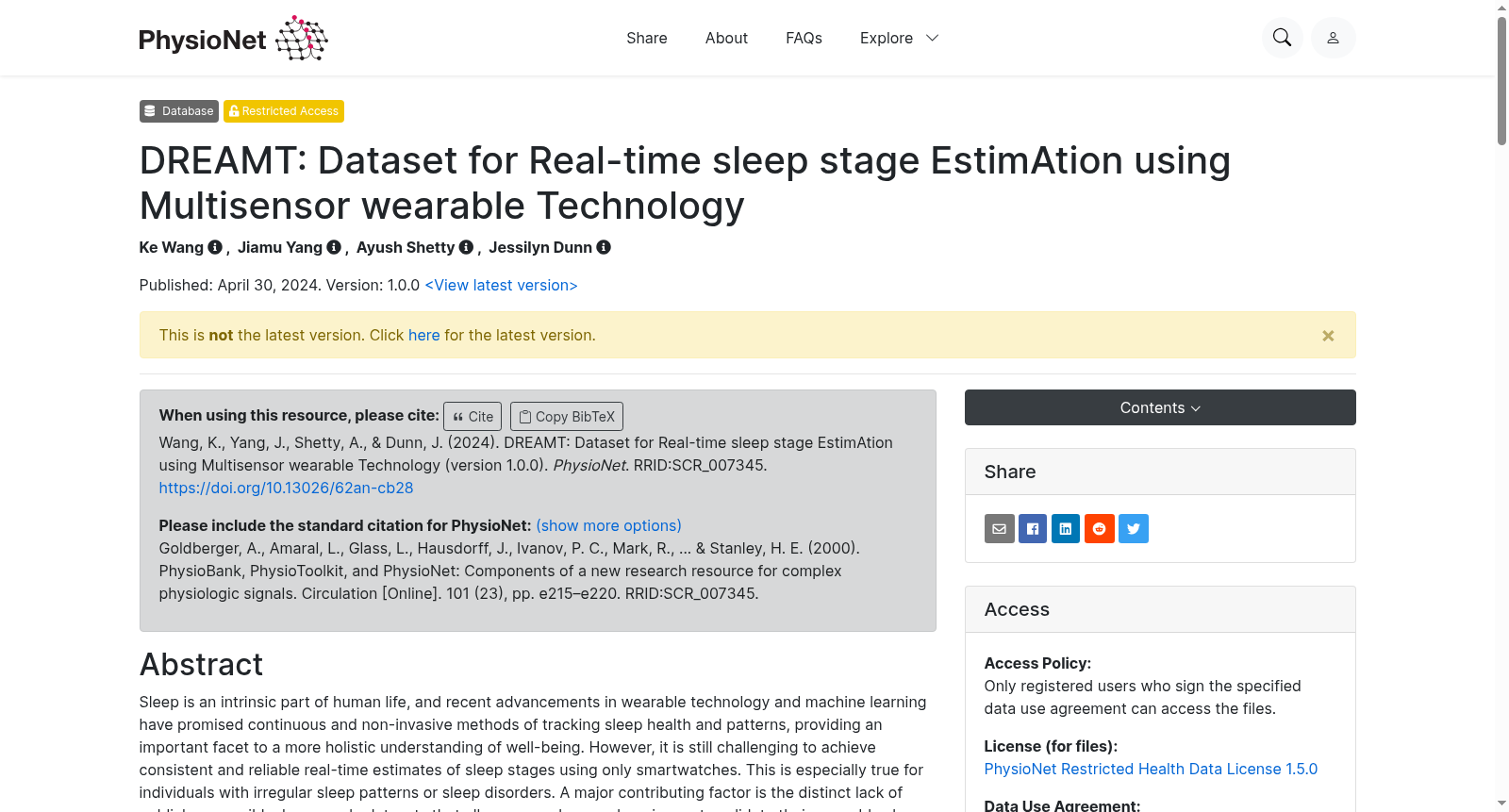Click the Database badge

pos(179,111)
